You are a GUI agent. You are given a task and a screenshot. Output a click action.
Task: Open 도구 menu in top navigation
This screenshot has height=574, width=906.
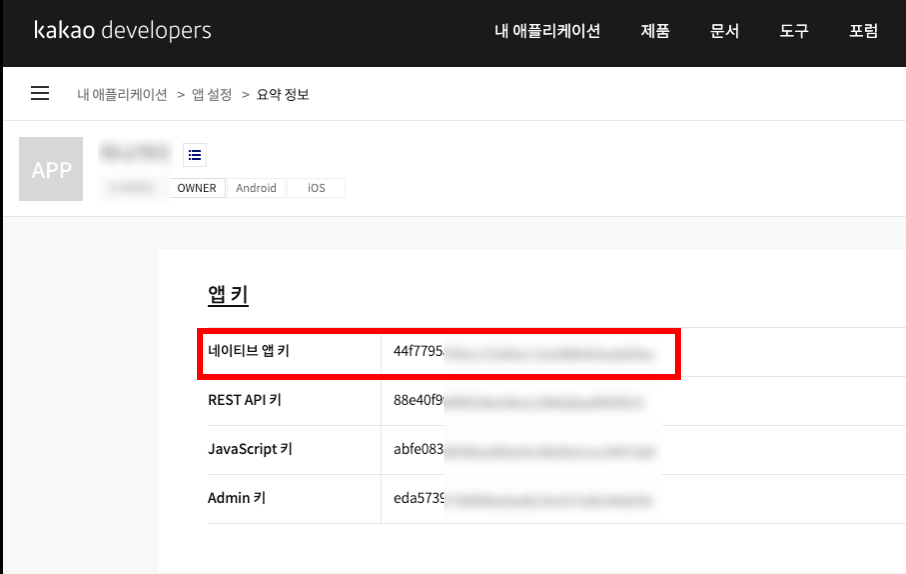[794, 31]
